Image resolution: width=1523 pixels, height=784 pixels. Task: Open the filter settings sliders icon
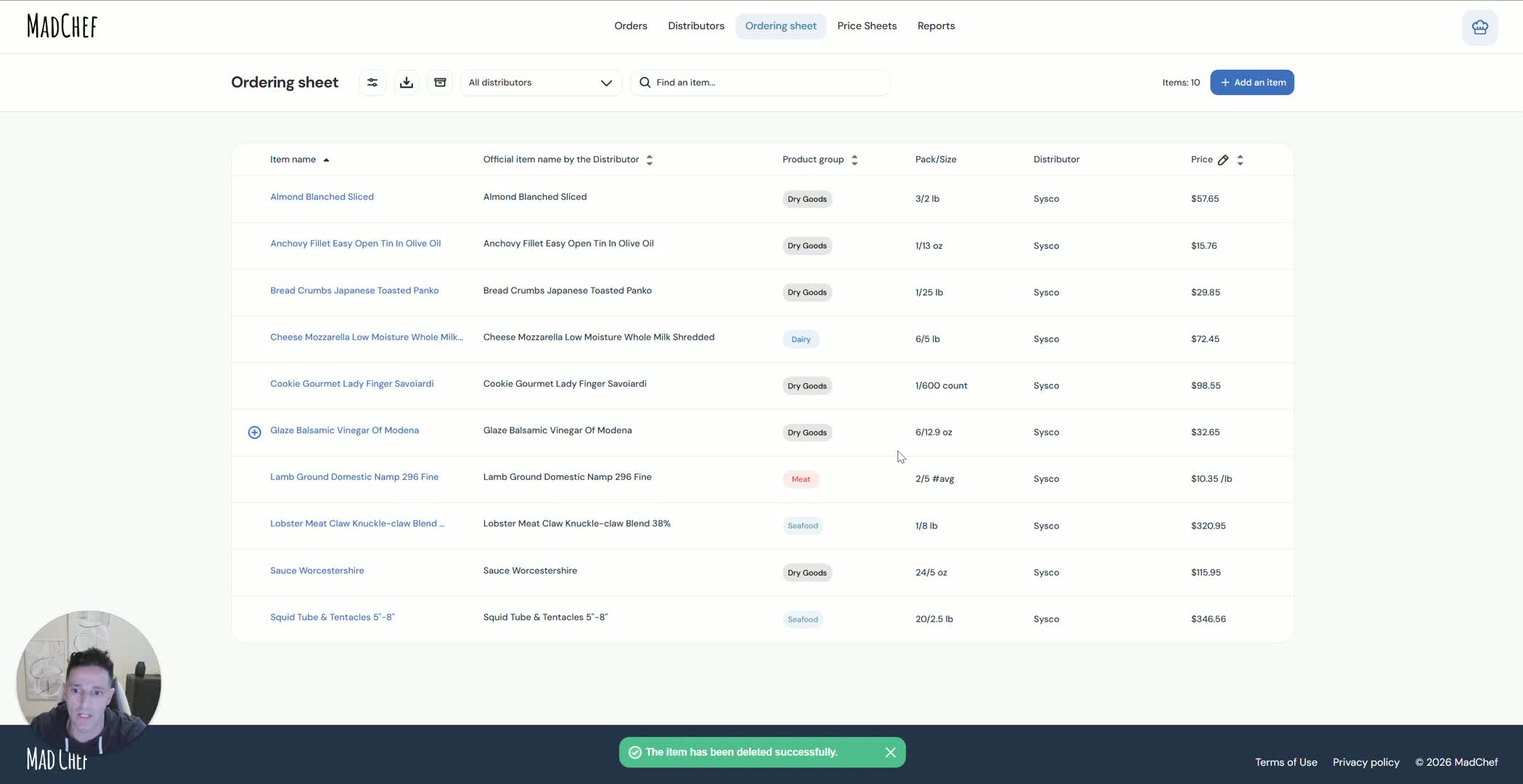point(372,83)
